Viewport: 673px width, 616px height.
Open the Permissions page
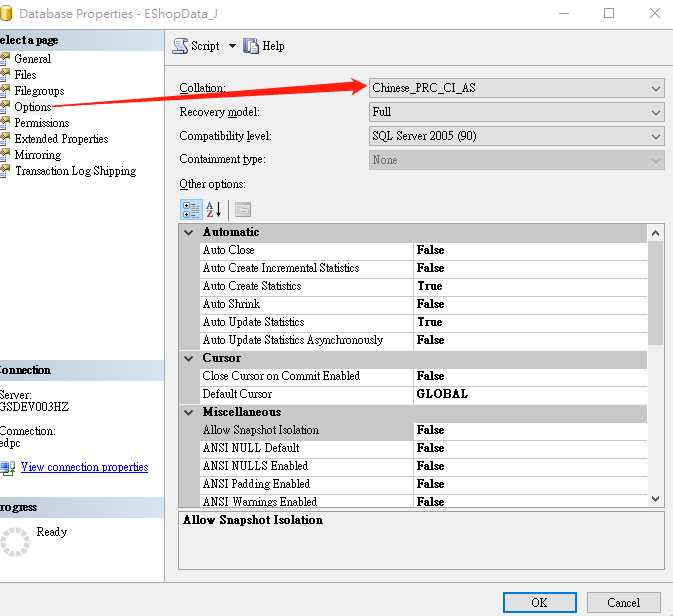pyautogui.click(x=42, y=123)
